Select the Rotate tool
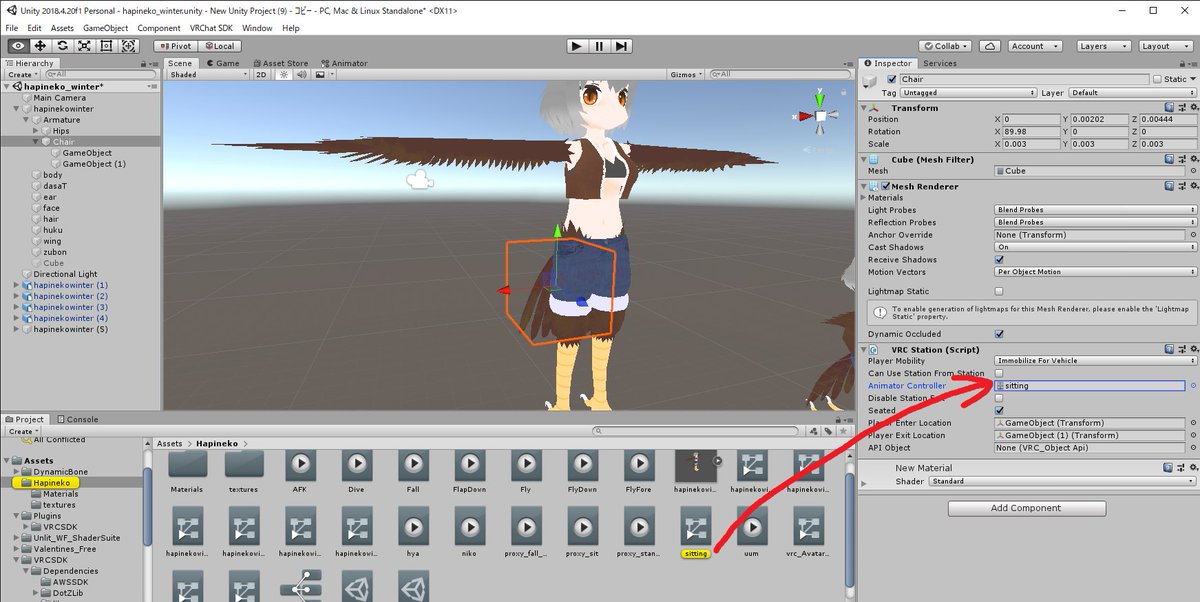This screenshot has width=1200, height=602. 62,46
